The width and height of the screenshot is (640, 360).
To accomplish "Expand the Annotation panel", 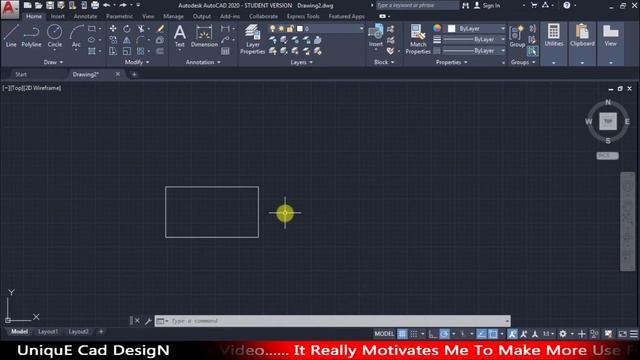I will pos(203,62).
